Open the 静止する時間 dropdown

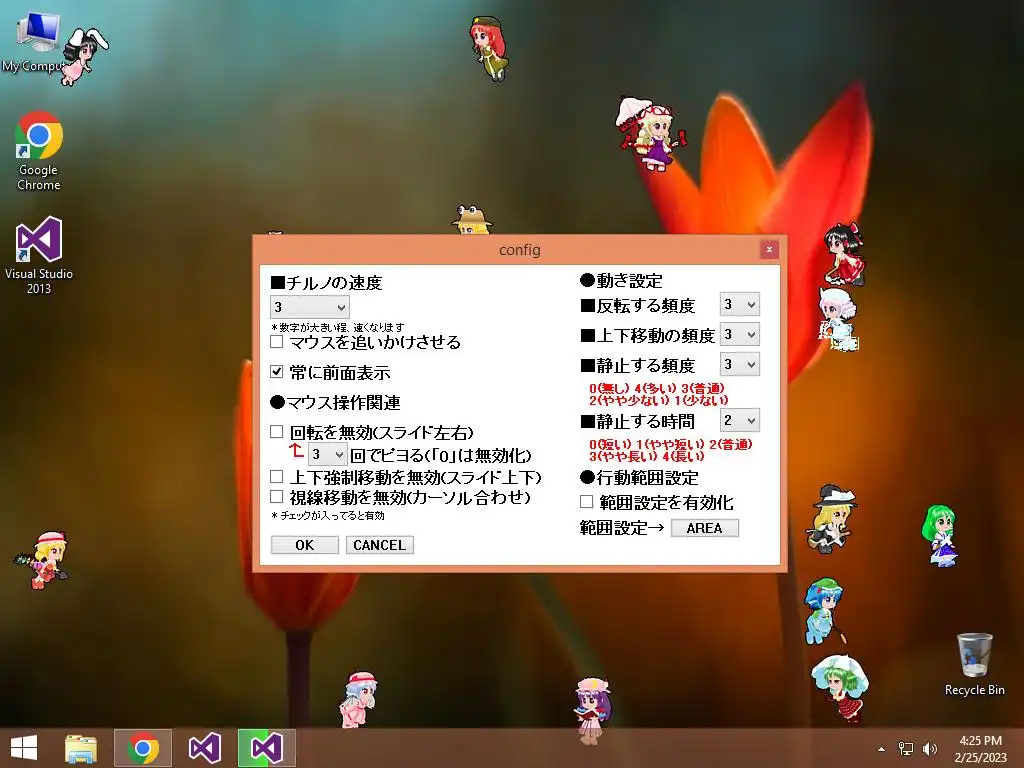point(739,421)
